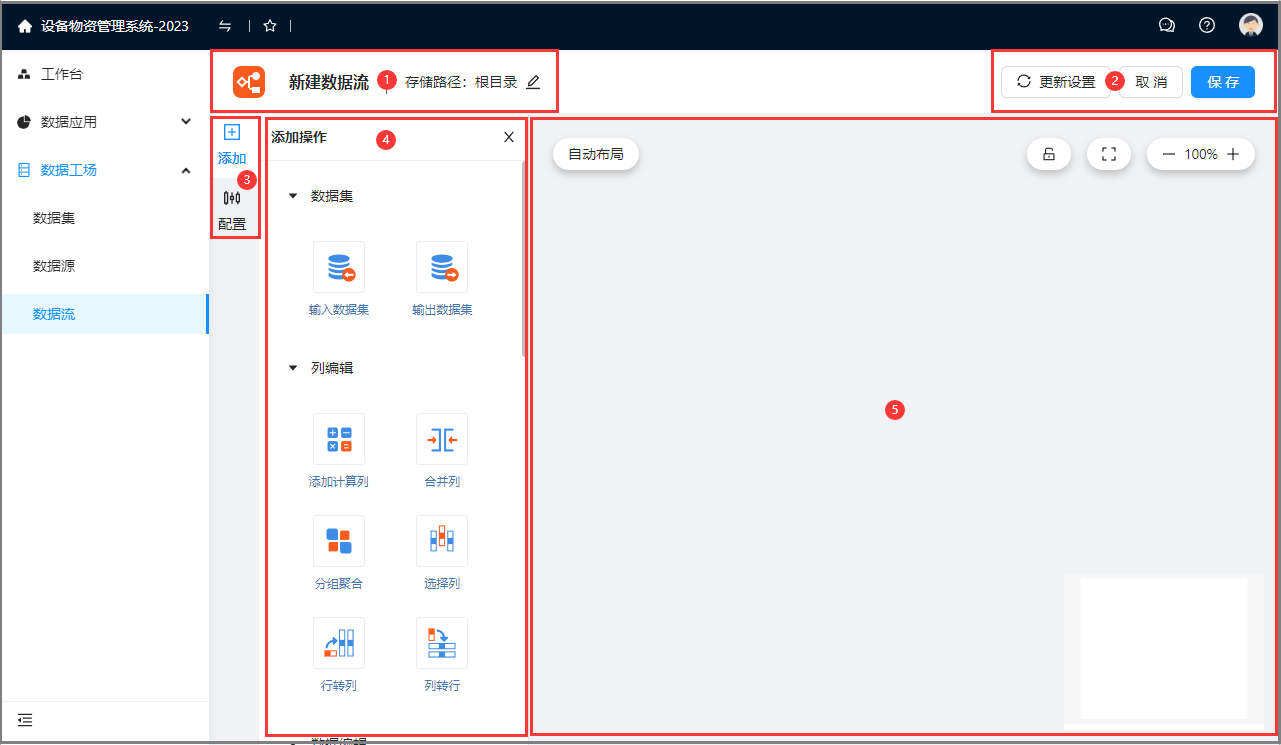This screenshot has width=1281, height=745.
Task: Click the 自动布局 button
Action: coord(596,154)
